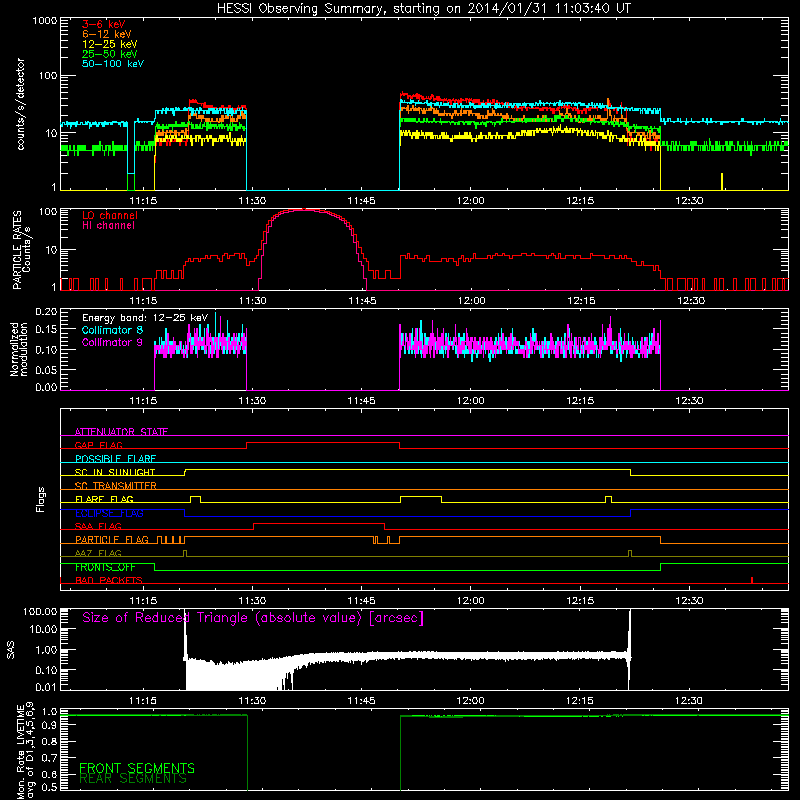Select the '50-100 keV' cyan legend label
The width and height of the screenshot is (800, 800).
coord(113,64)
